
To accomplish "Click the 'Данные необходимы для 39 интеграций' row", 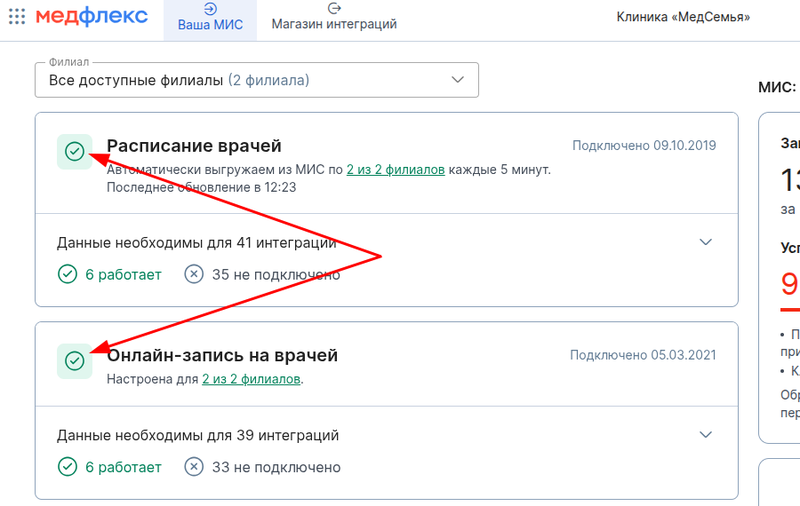I will pos(198,435).
